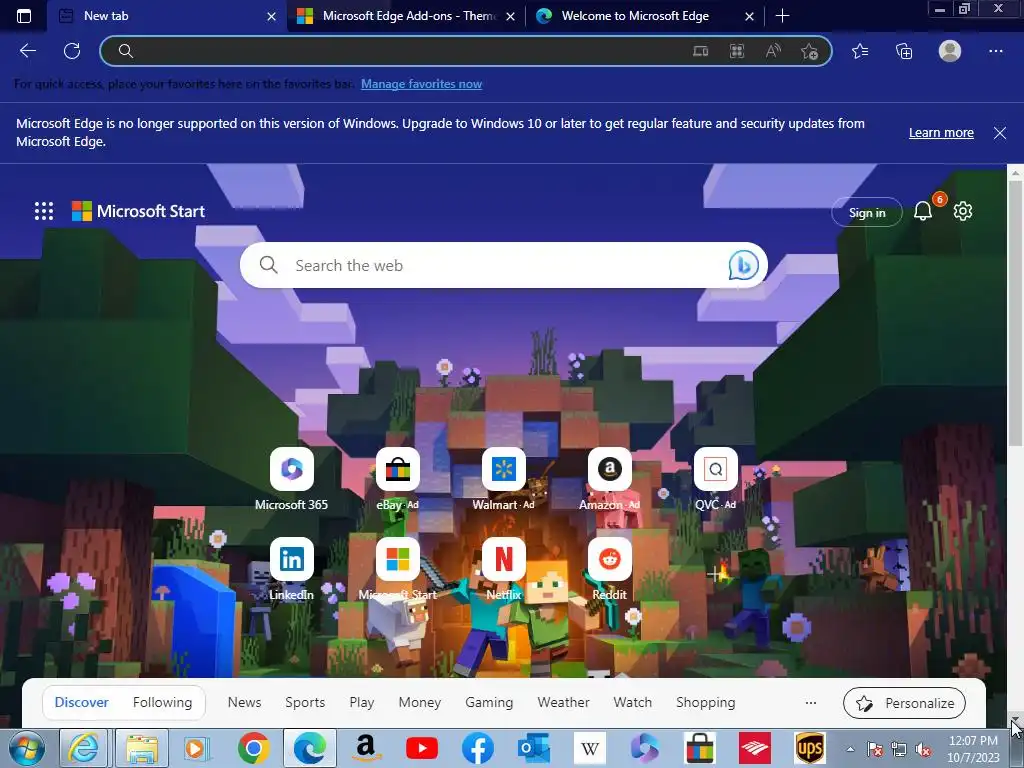Open the Favorites list icon
1024x768 pixels.
pos(860,51)
